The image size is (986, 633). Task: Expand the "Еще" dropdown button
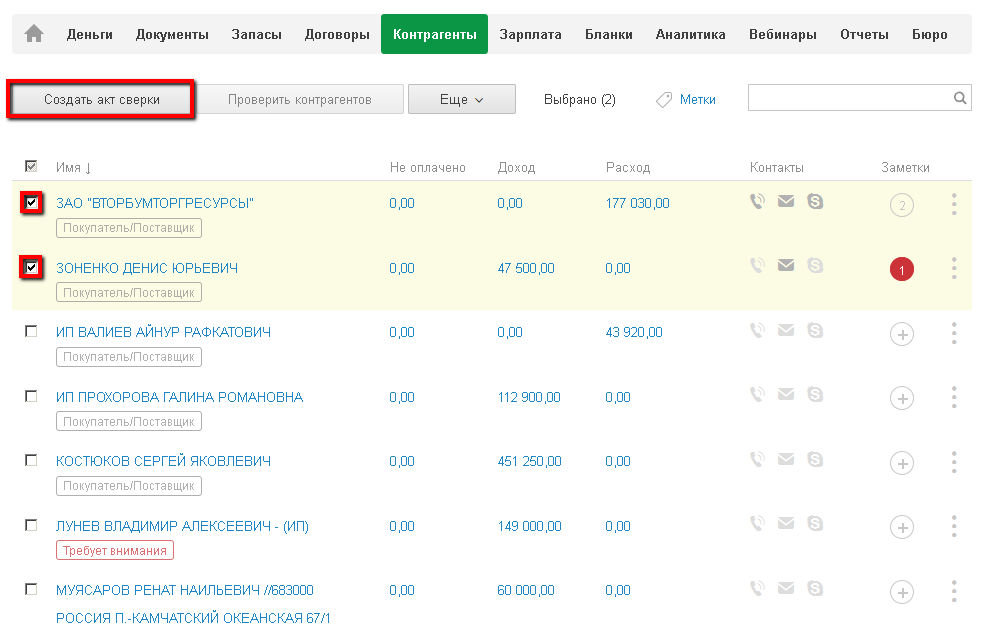pyautogui.click(x=461, y=100)
